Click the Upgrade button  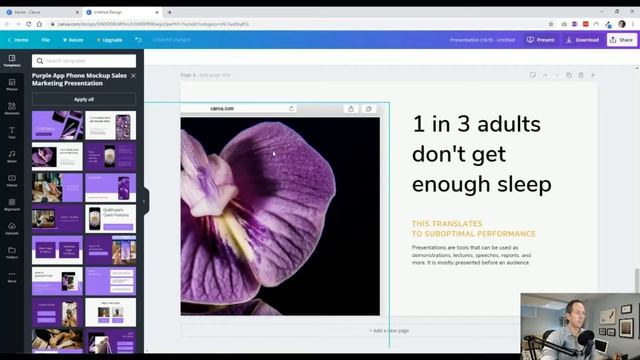109,40
